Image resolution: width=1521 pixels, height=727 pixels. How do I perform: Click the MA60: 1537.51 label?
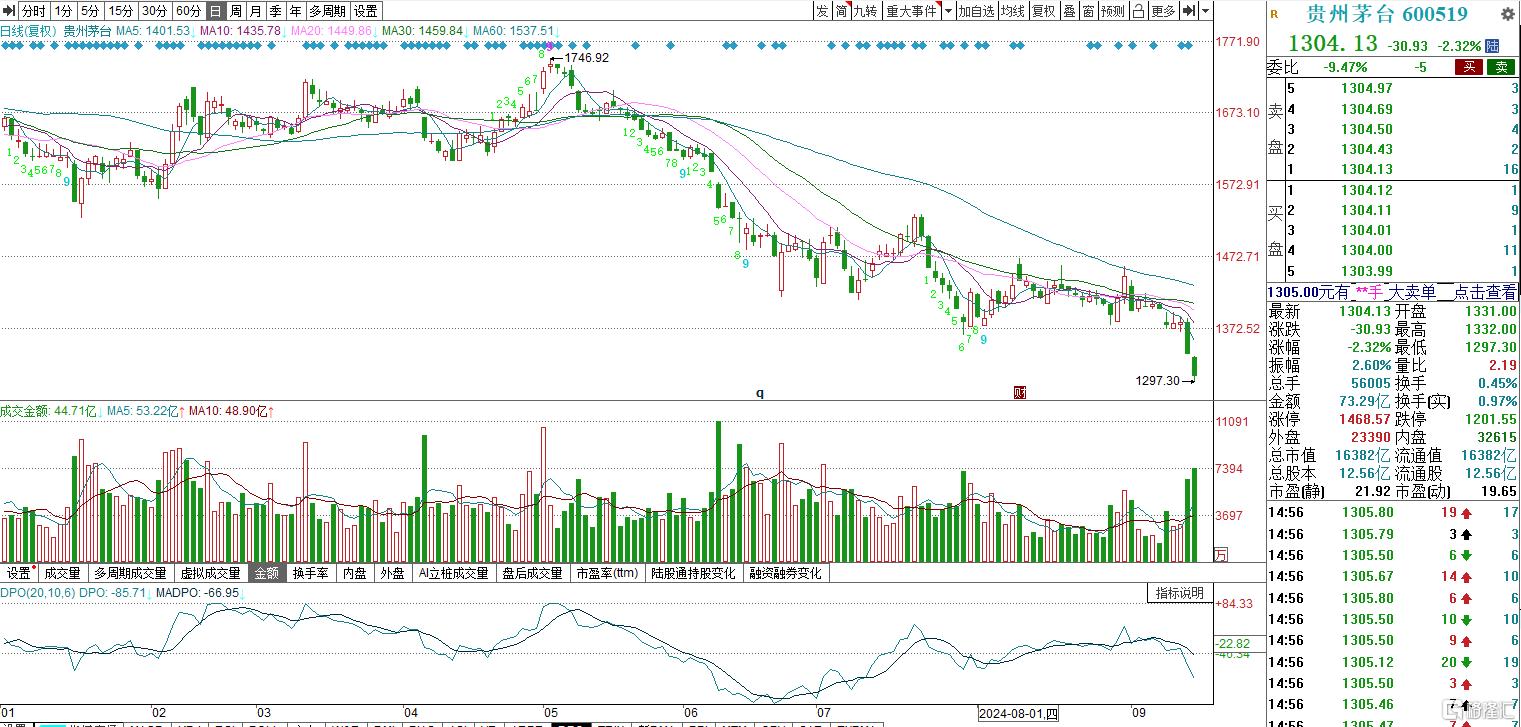(514, 31)
